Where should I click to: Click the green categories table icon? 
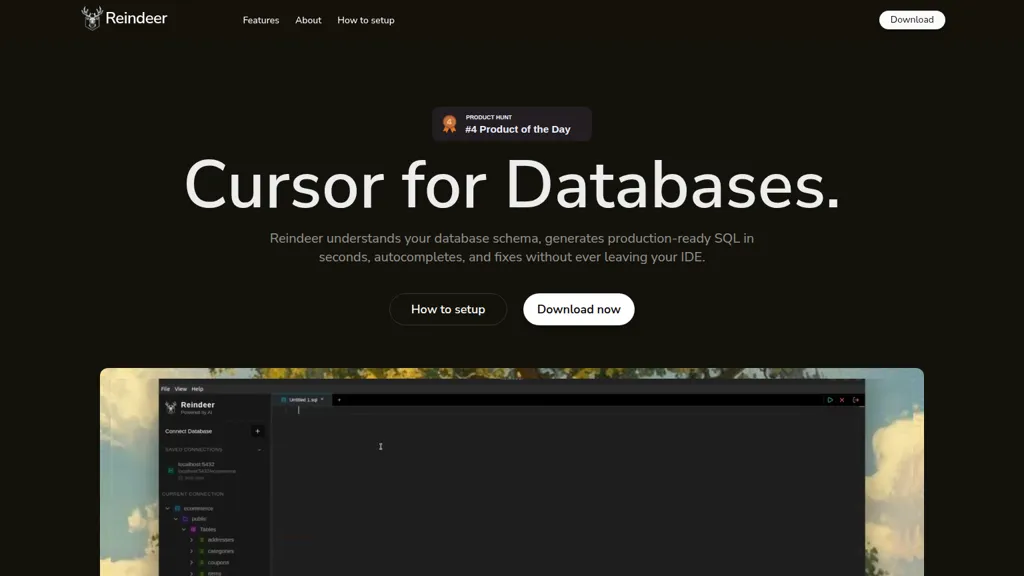[202, 551]
